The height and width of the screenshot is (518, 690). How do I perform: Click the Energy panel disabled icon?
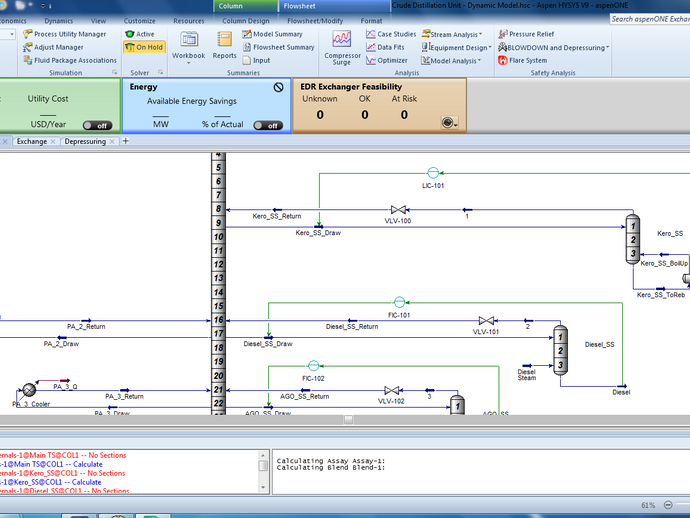(x=278, y=87)
